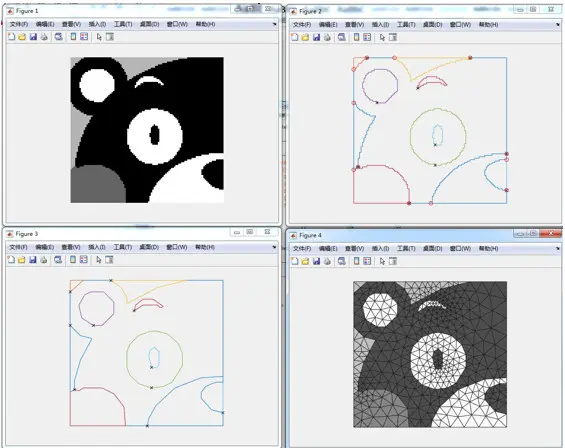565x448 pixels.
Task: Open property inspector icon in Figure 1
Action: [x=110, y=37]
